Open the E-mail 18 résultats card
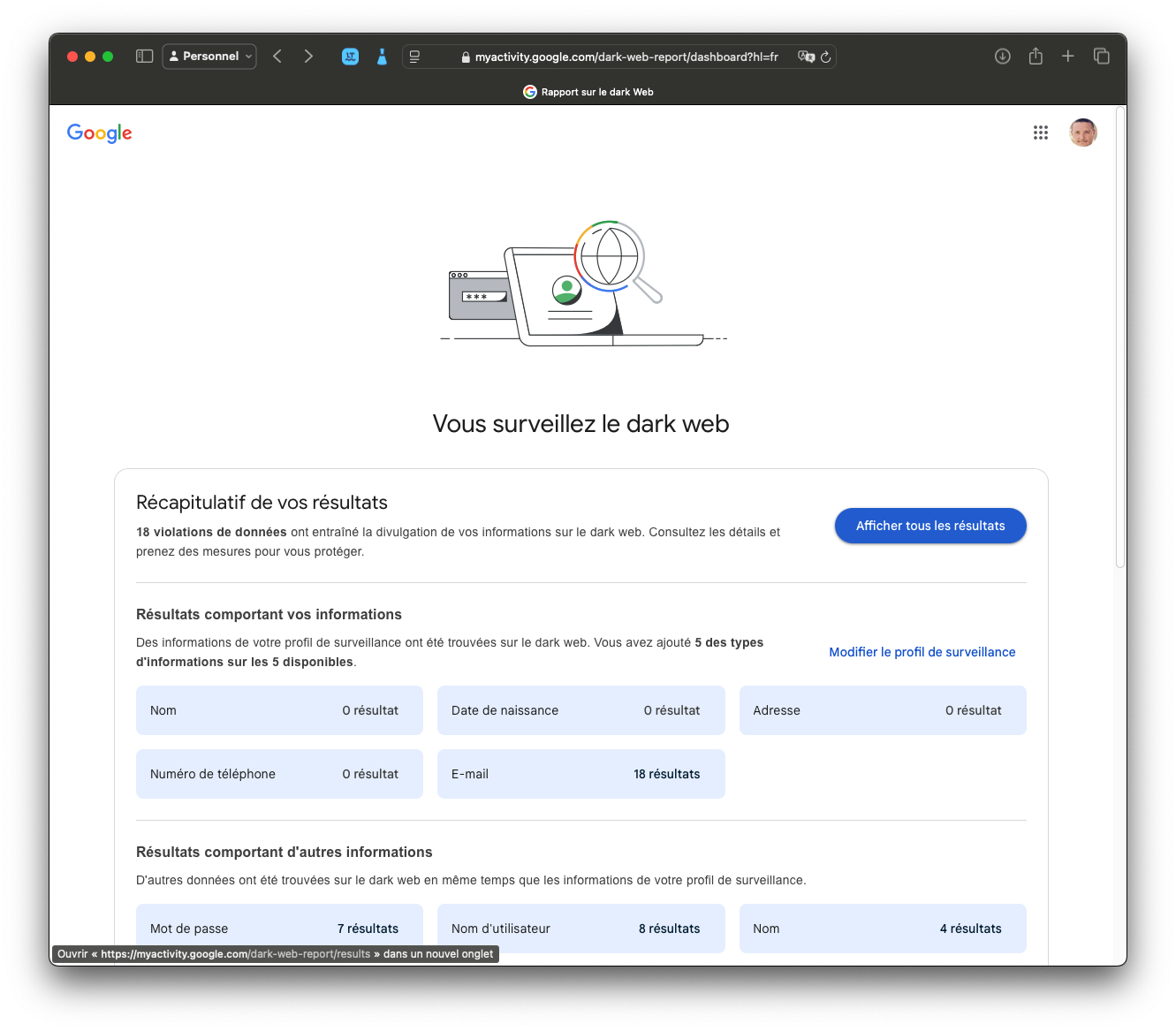1176x1031 pixels. pyautogui.click(x=580, y=774)
